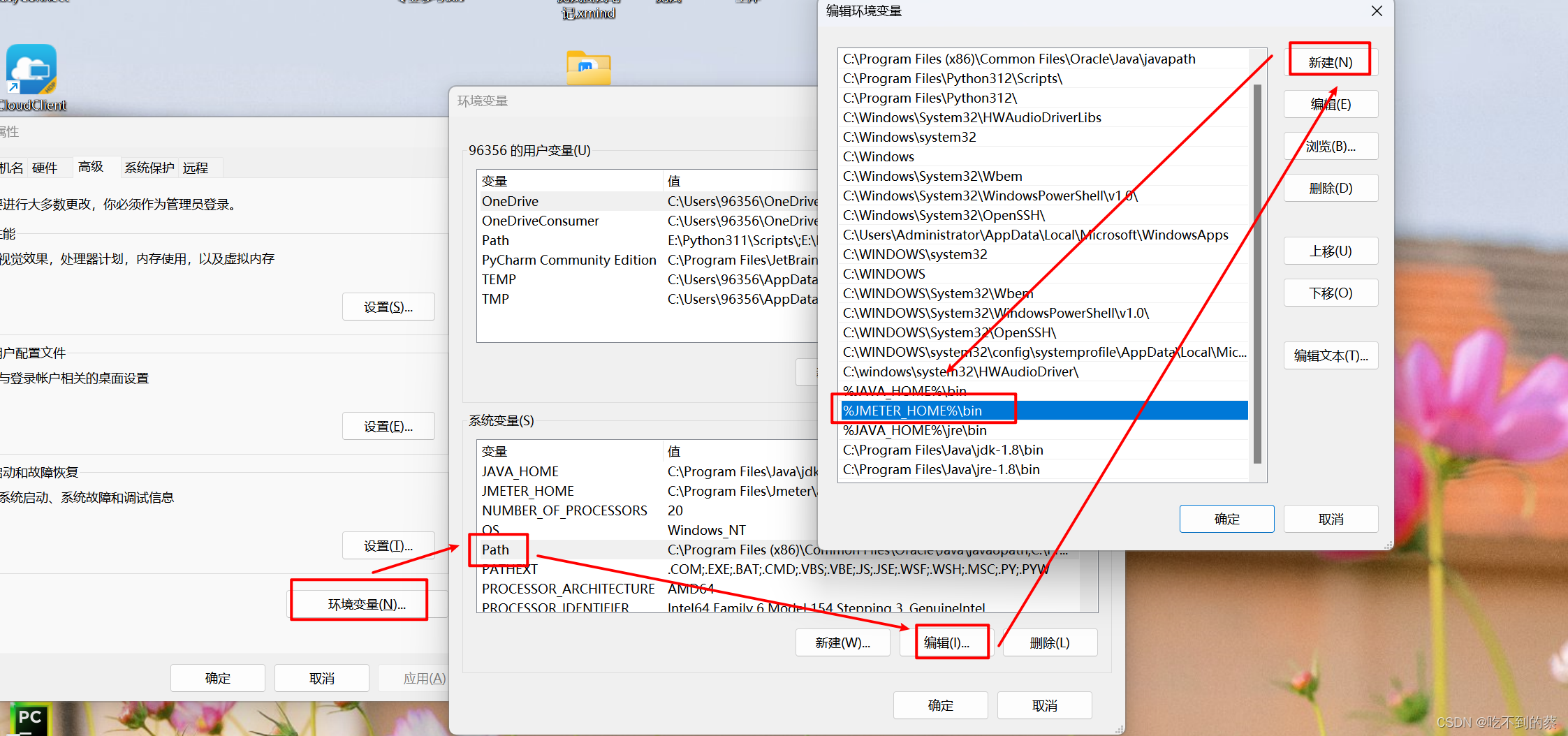The image size is (1568, 736).
Task: Open user profiles 设置(E)... button
Action: point(388,426)
